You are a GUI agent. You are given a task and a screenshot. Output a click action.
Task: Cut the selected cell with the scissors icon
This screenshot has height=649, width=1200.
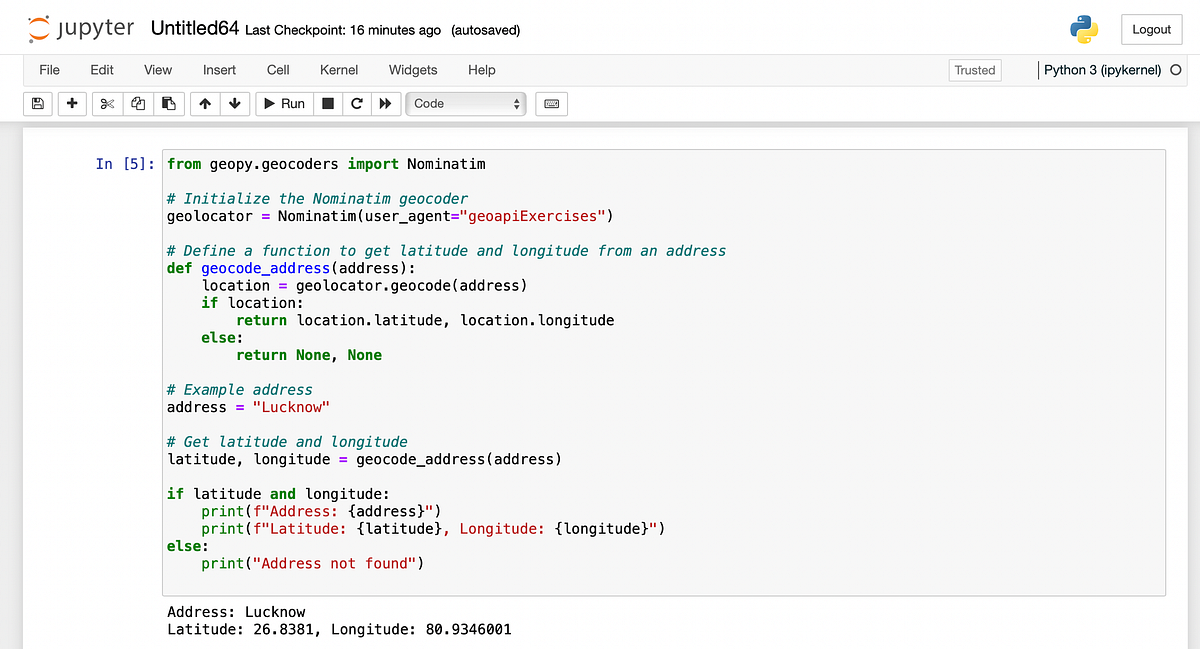(106, 103)
